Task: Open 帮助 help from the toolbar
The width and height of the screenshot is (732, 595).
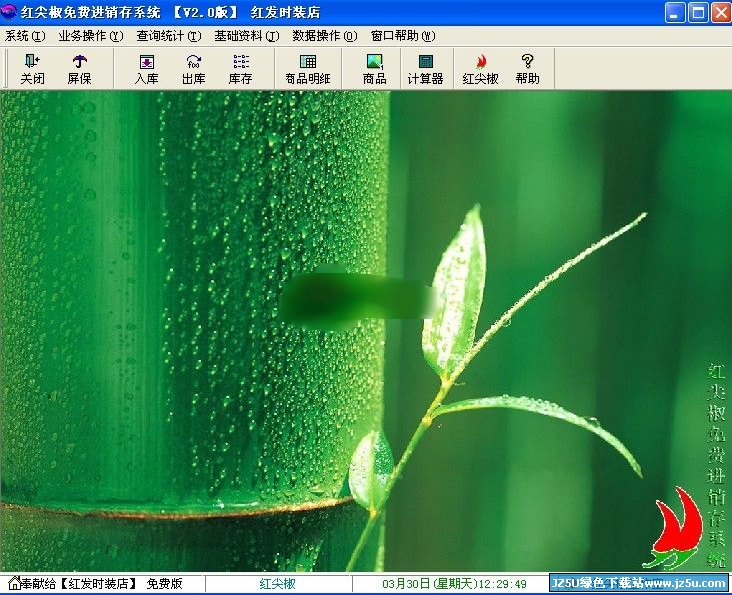Action: (x=527, y=68)
